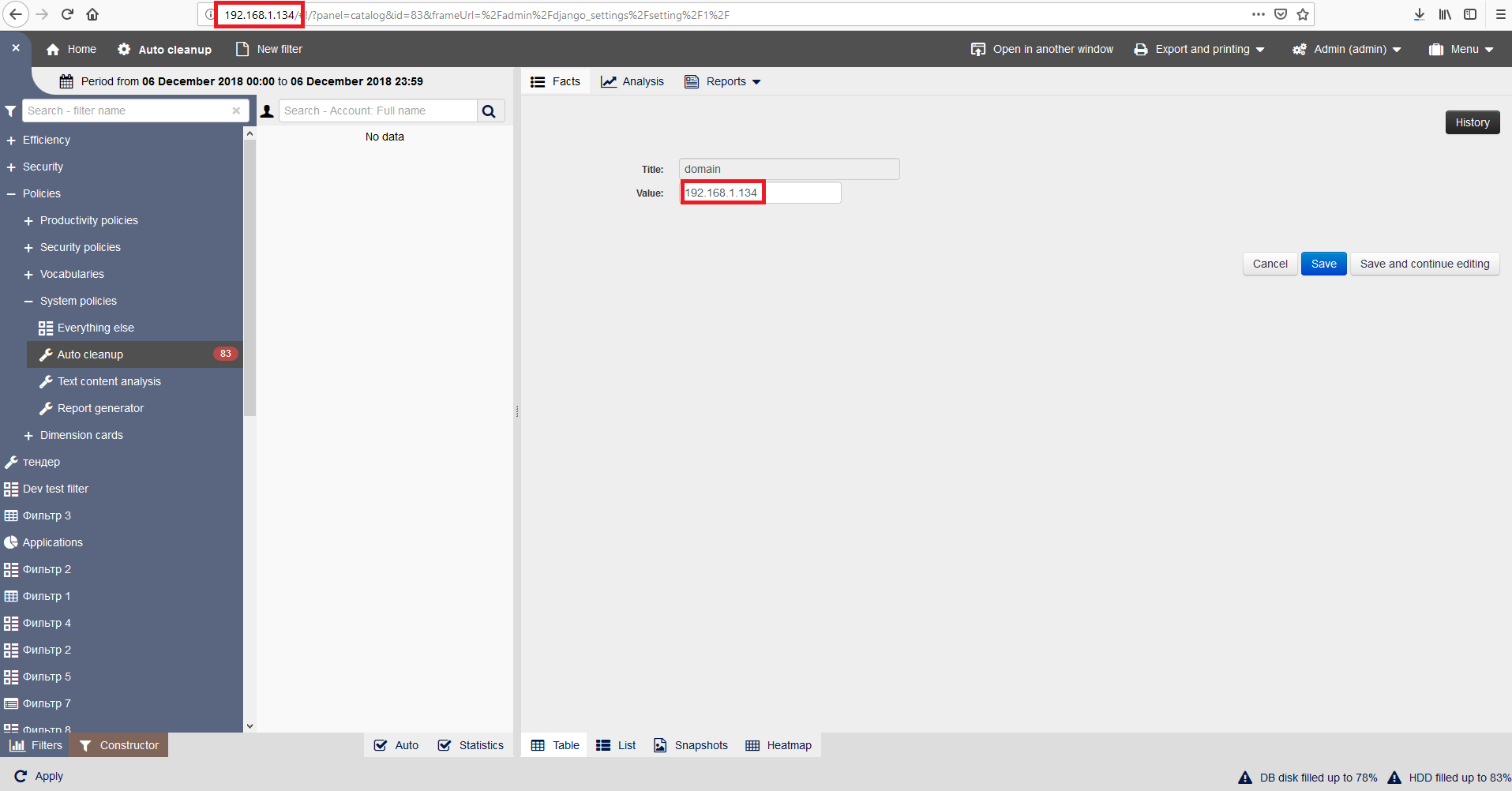Screen dimensions: 1512x791
Task: Toggle the Auto checkbox
Action: coord(381,745)
